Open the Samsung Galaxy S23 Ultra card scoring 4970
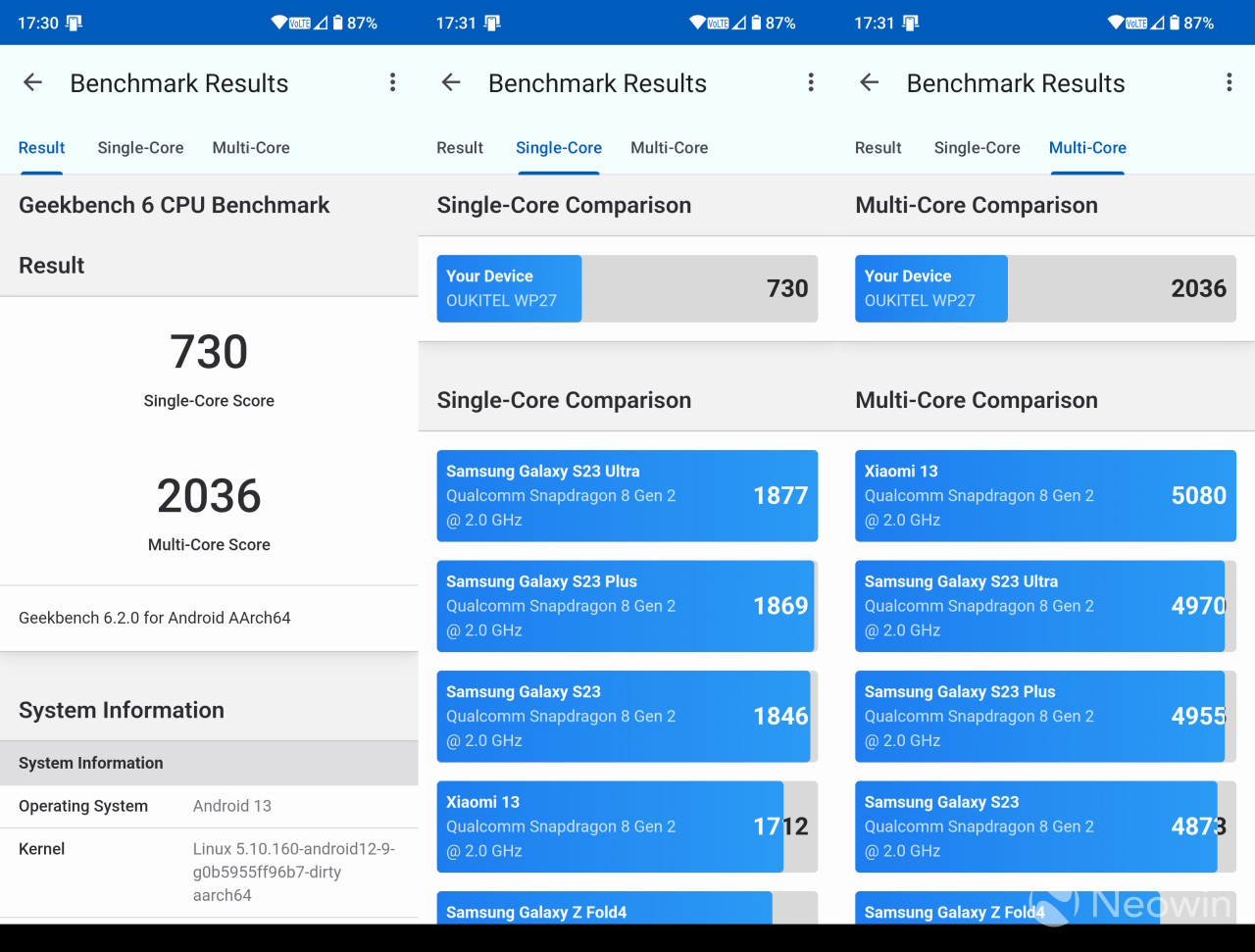The image size is (1255, 952). click(x=1045, y=606)
